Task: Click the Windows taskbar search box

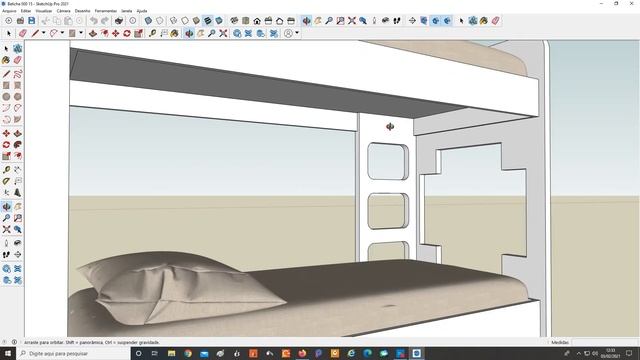Action: click(x=73, y=353)
